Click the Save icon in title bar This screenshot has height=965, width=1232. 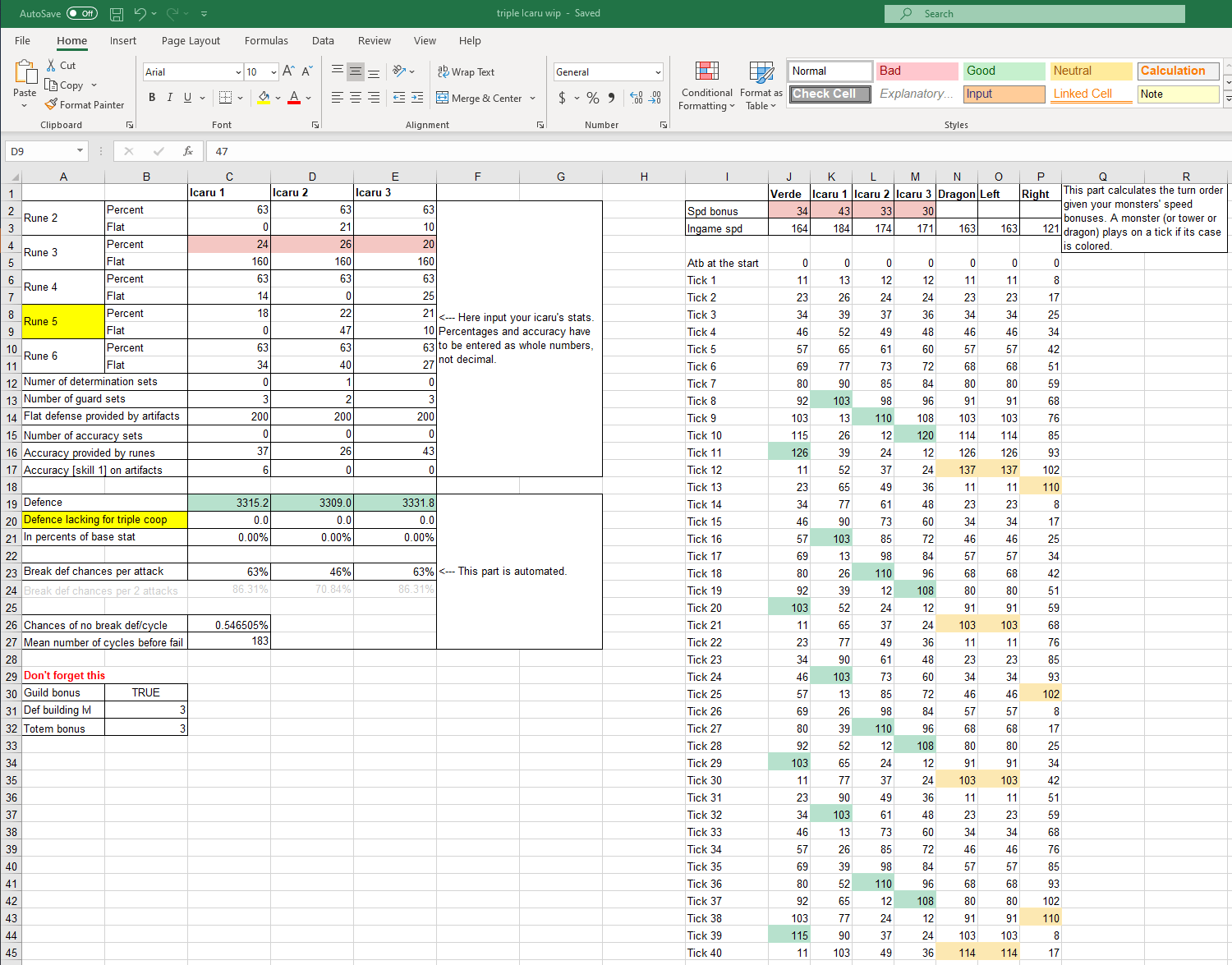pyautogui.click(x=117, y=14)
